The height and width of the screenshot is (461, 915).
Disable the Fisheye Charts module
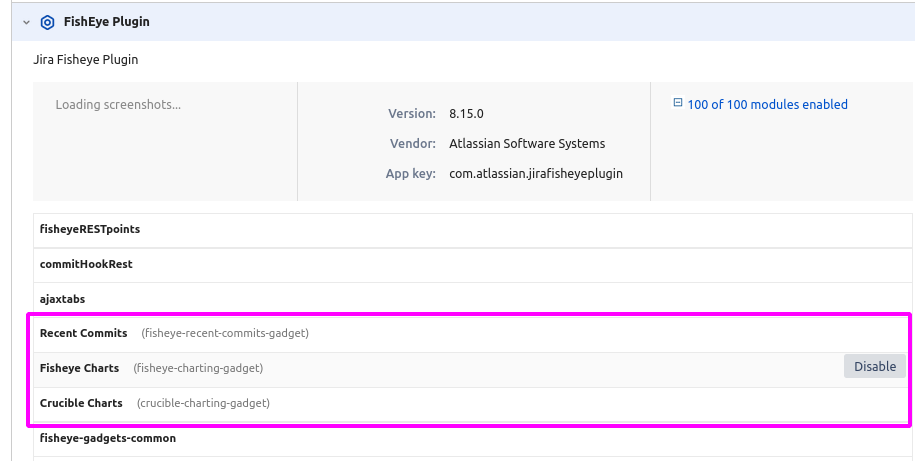[875, 366]
